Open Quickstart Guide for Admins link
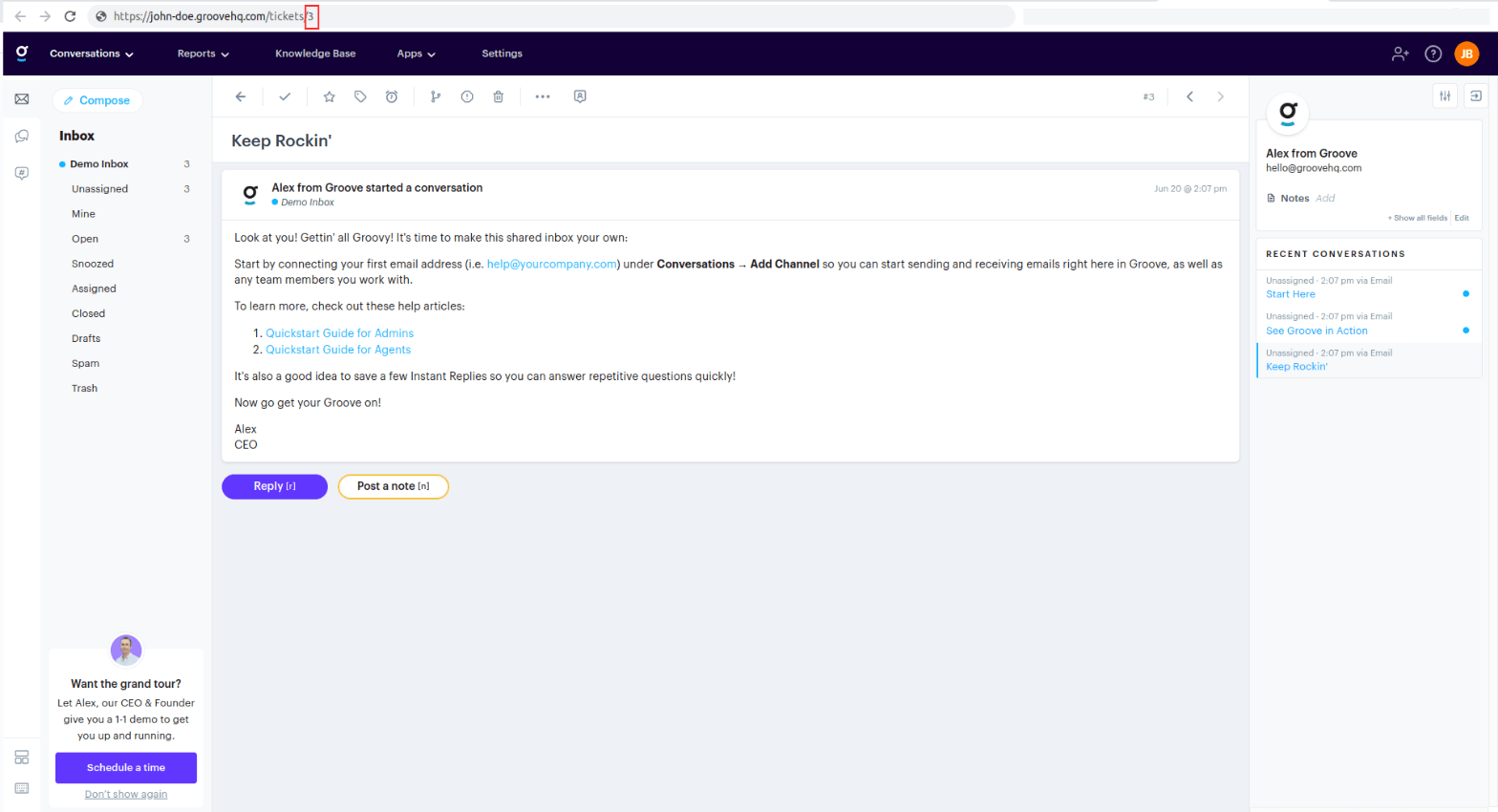The height and width of the screenshot is (812, 1498). click(x=339, y=333)
